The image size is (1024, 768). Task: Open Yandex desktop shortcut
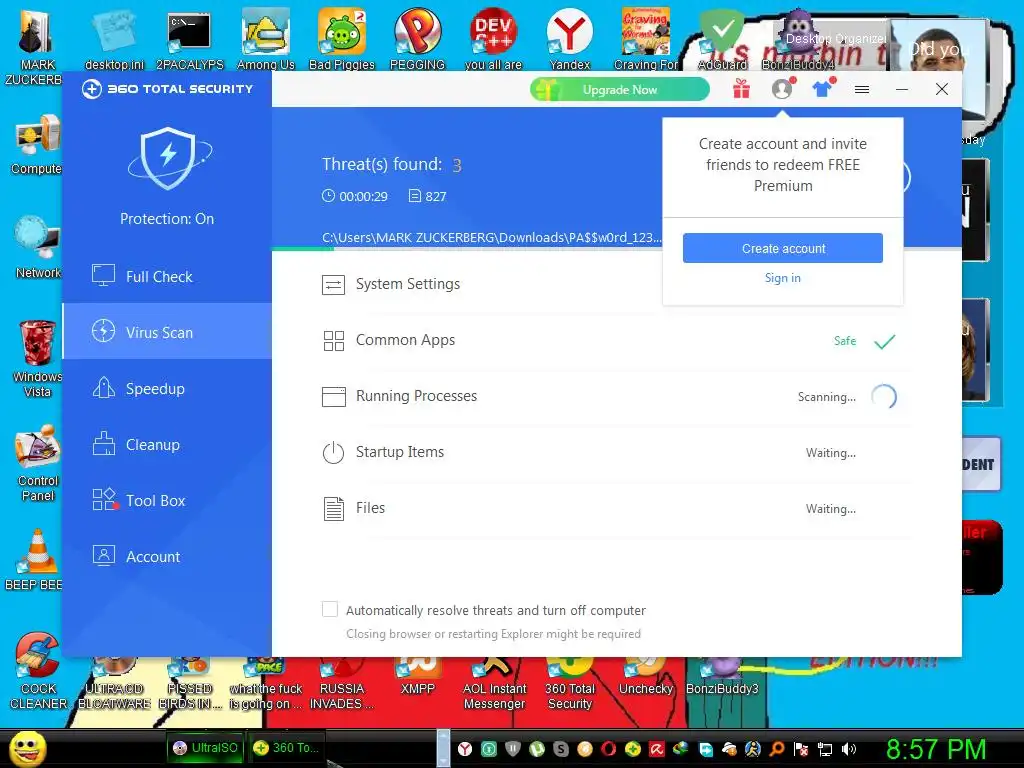tap(569, 40)
